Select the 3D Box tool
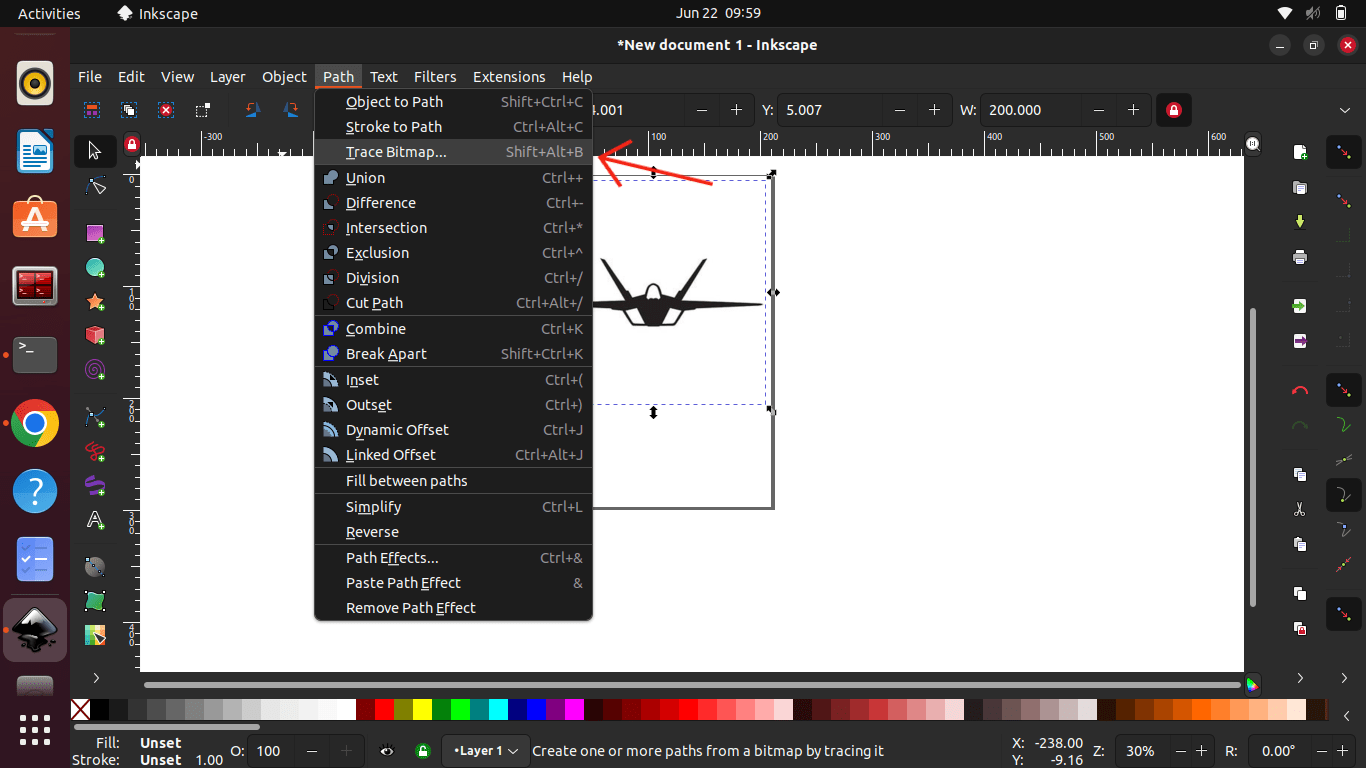The image size is (1366, 768). (x=95, y=335)
